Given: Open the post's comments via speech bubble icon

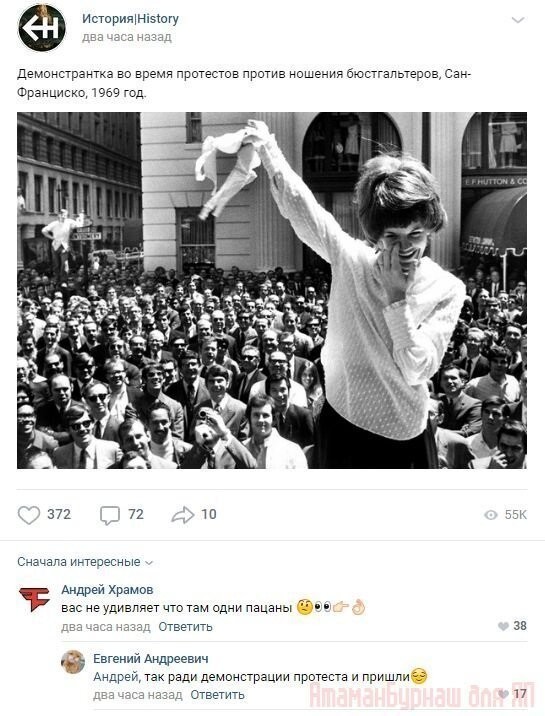Looking at the screenshot, I should 110,516.
